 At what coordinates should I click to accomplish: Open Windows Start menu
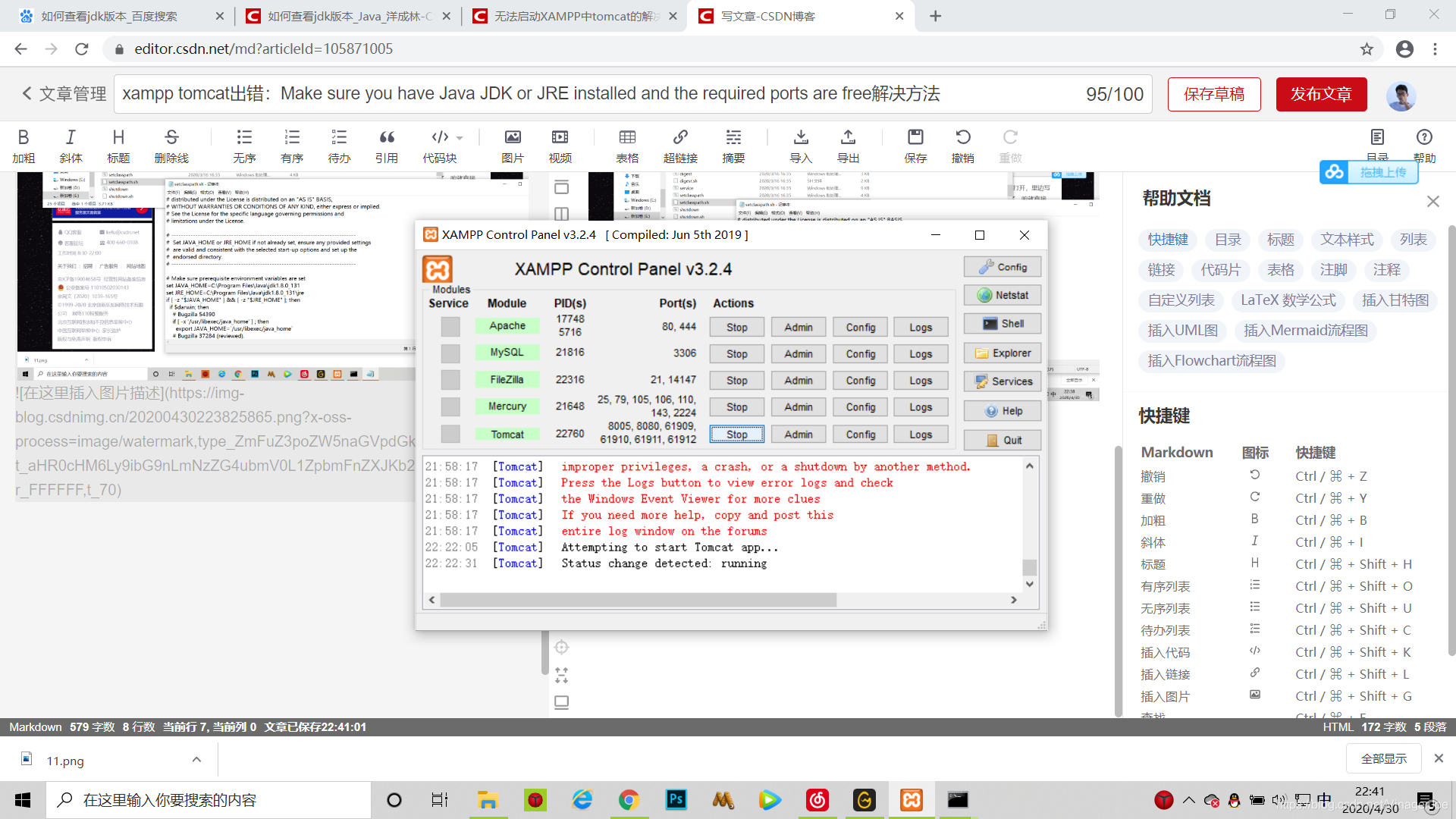pyautogui.click(x=23, y=800)
